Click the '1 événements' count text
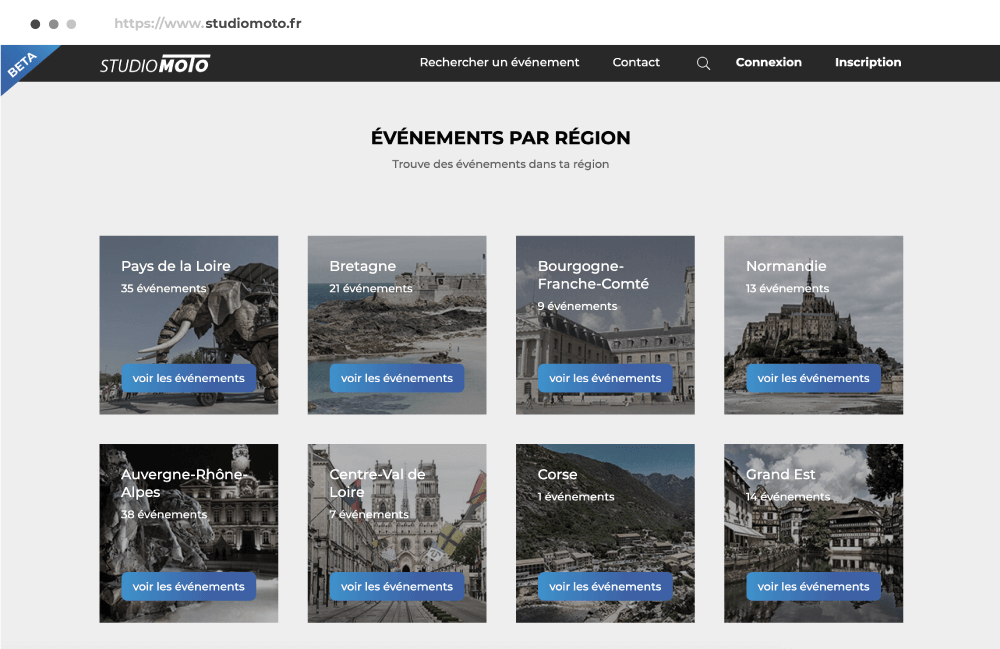The width and height of the screenshot is (1000, 649). pyautogui.click(x=575, y=497)
